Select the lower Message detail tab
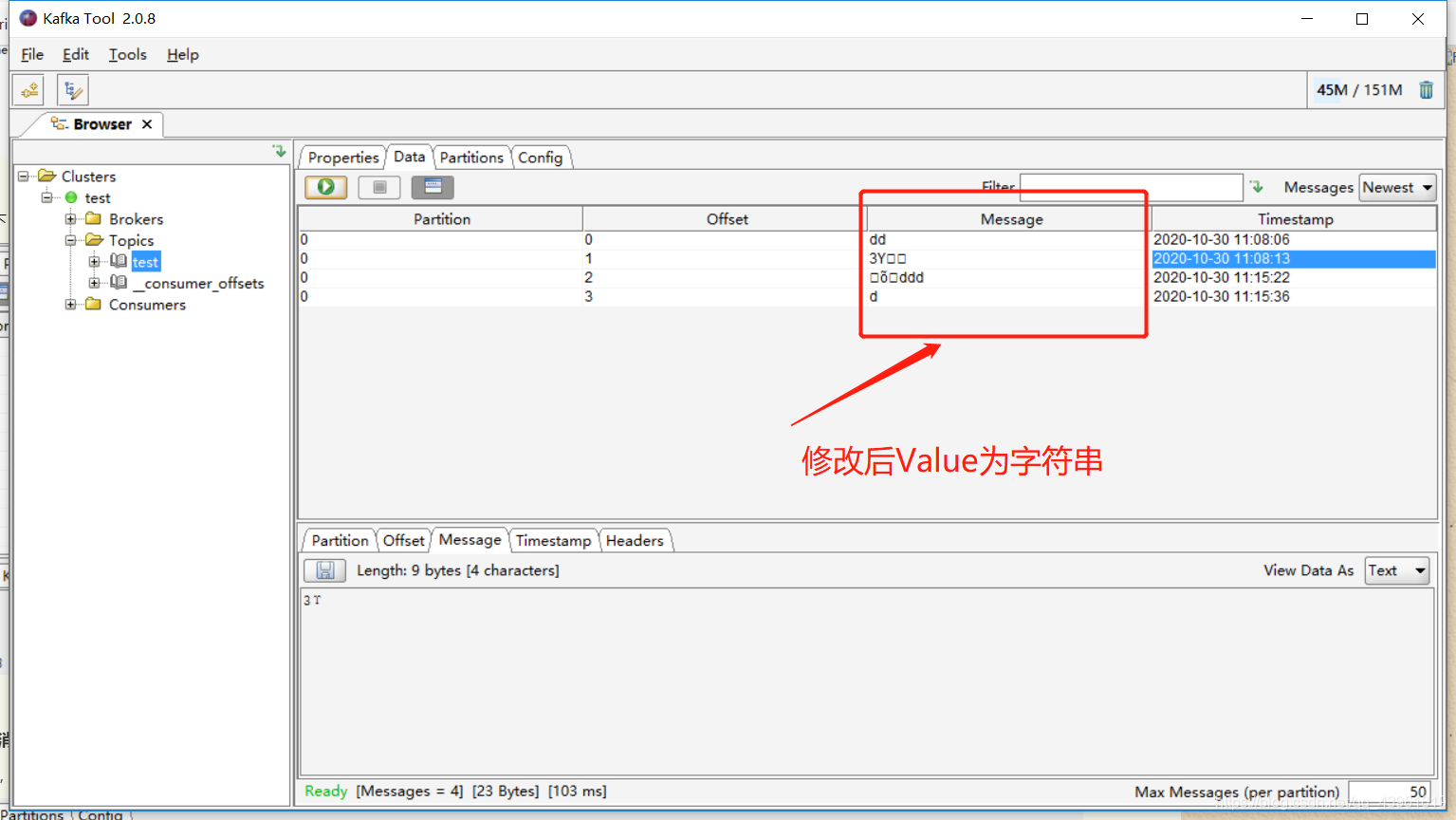 pyautogui.click(x=470, y=539)
